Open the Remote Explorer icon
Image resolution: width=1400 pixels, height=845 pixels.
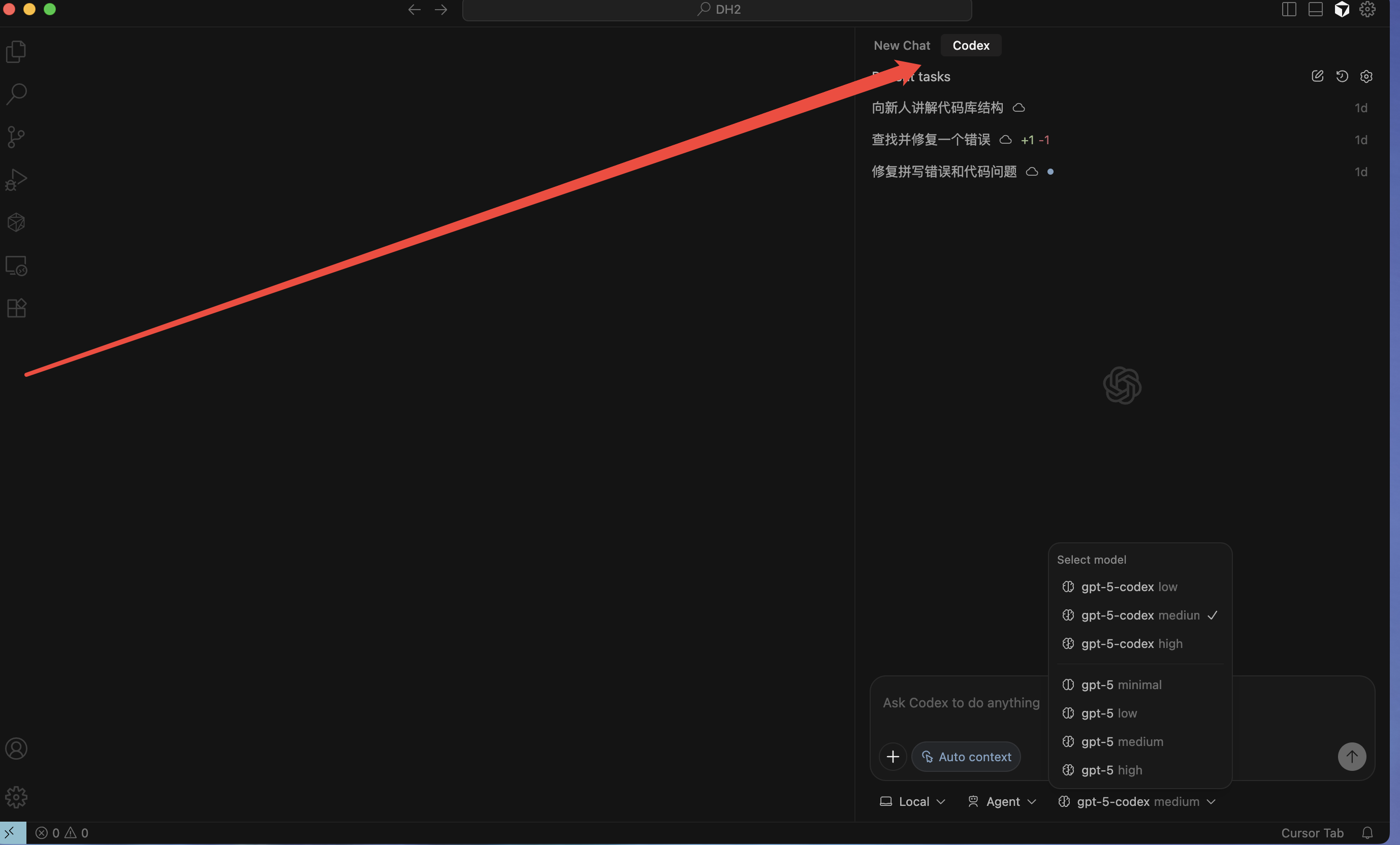(x=16, y=265)
